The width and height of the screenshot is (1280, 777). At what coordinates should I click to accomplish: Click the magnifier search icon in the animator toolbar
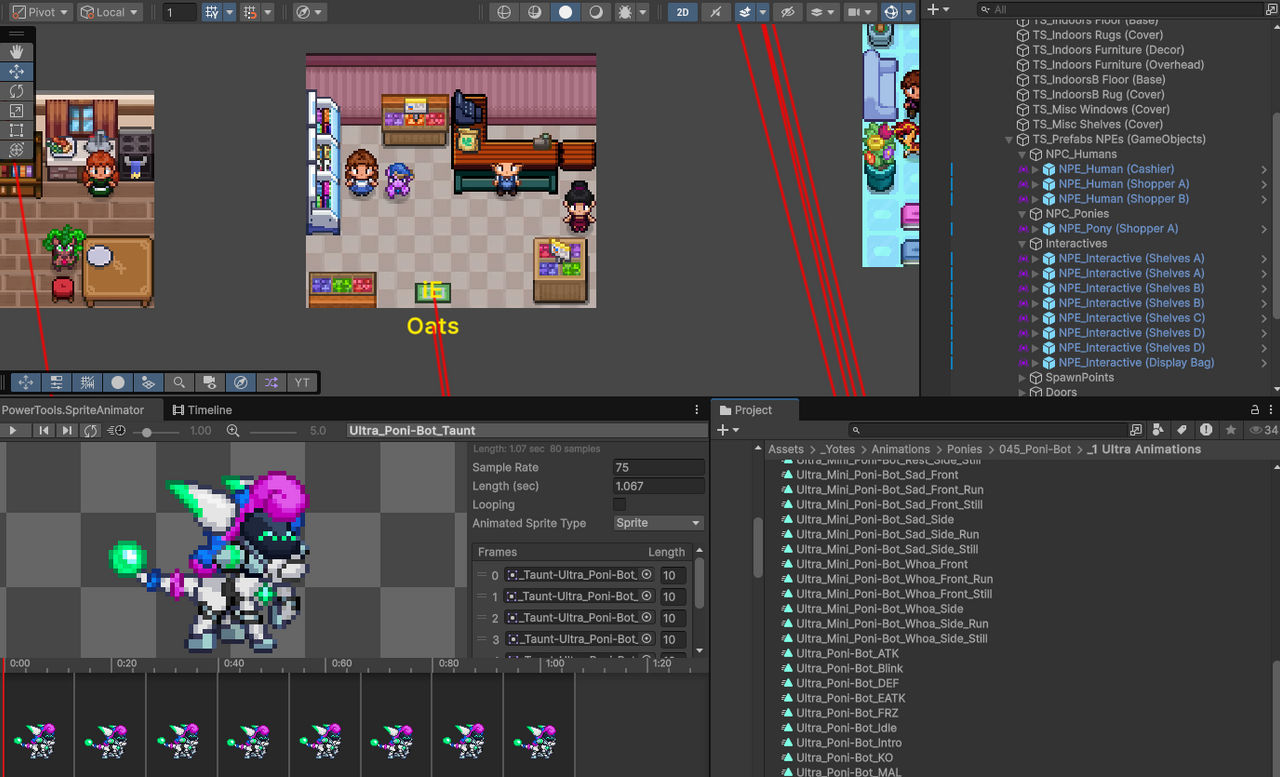[x=179, y=382]
